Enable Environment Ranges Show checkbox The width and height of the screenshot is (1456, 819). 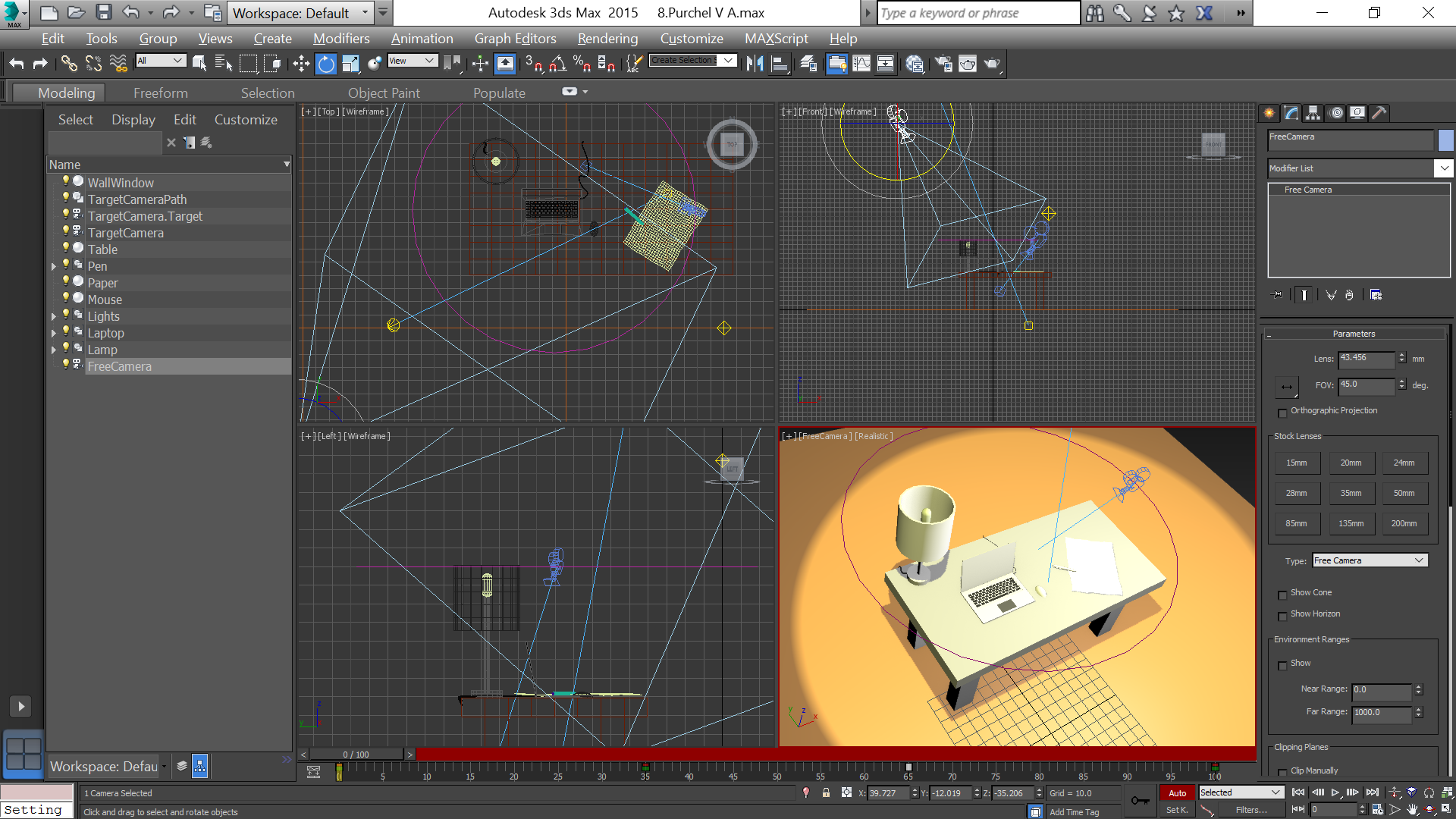1282,666
